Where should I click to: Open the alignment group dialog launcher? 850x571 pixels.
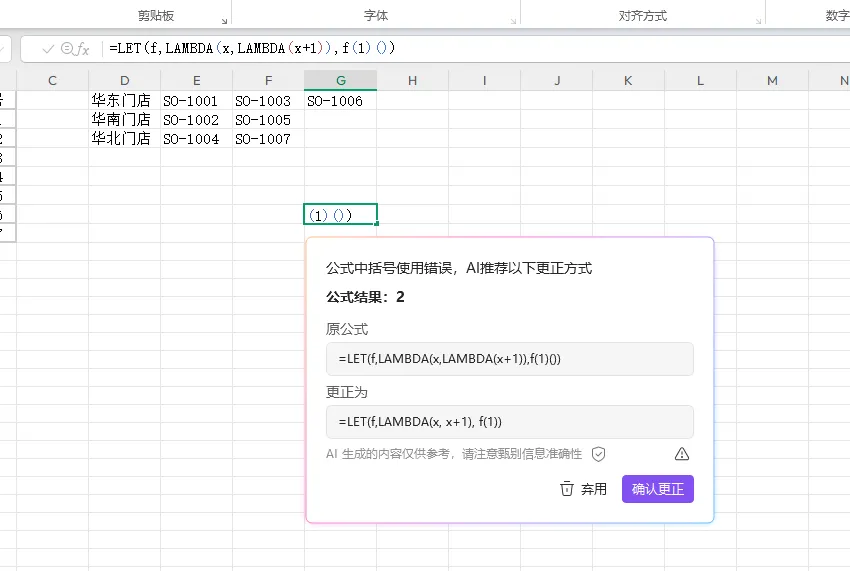tap(758, 21)
